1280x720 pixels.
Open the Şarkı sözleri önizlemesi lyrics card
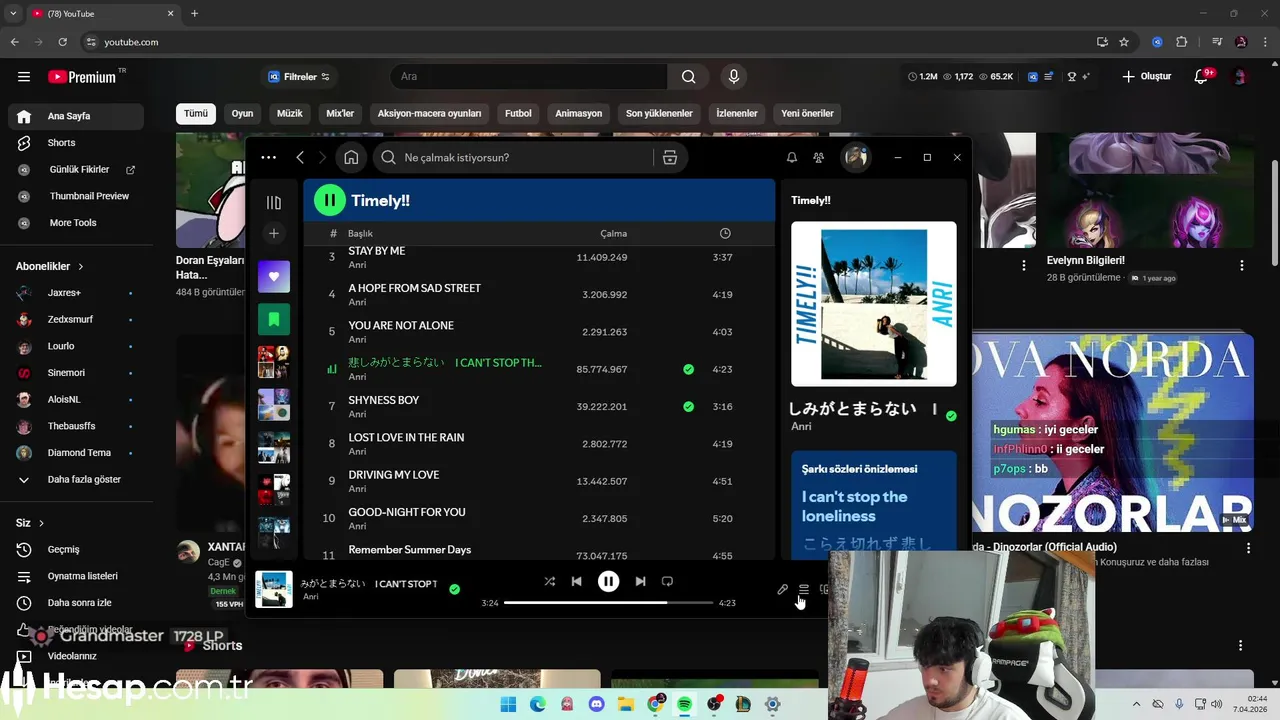tap(873, 505)
